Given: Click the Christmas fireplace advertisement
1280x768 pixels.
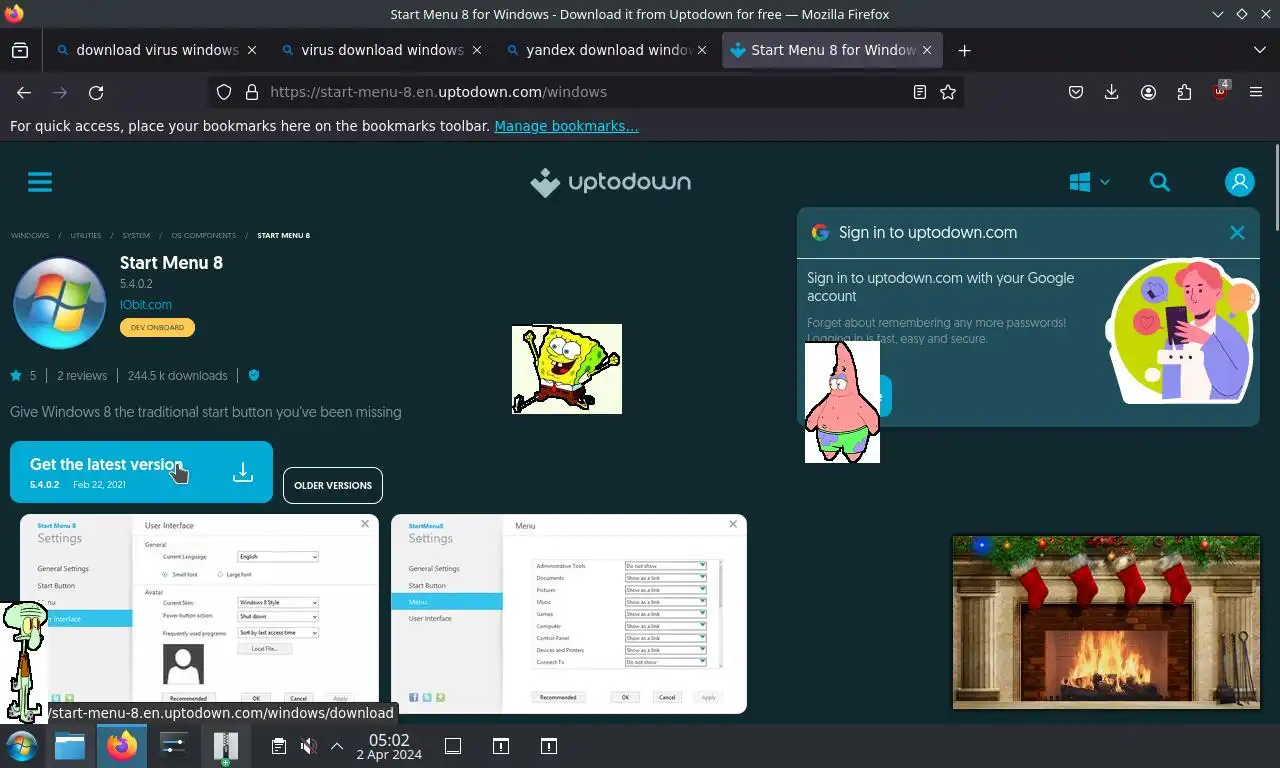Looking at the screenshot, I should tap(1106, 622).
